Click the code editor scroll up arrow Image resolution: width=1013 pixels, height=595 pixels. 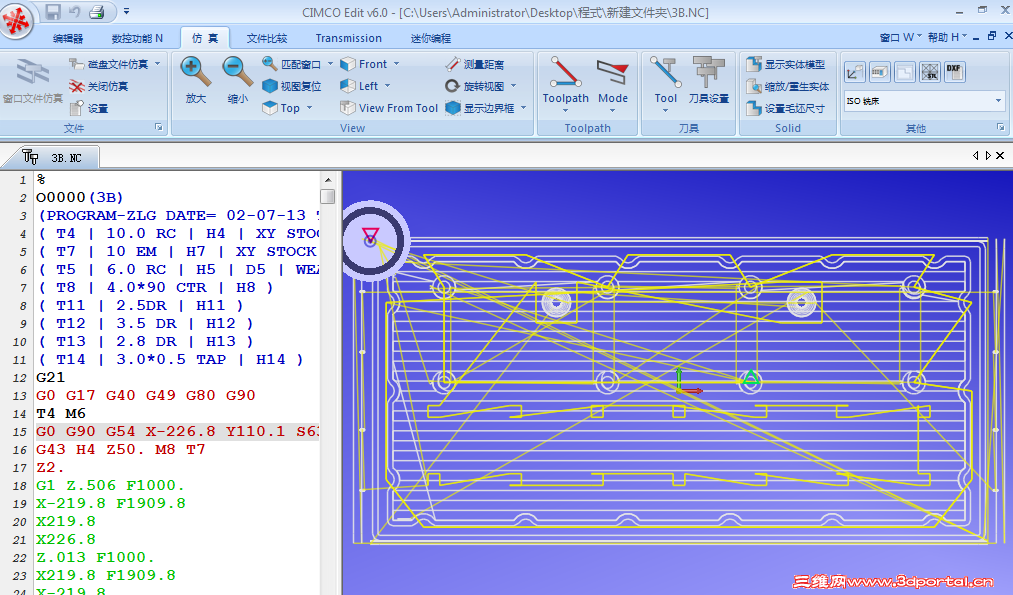(328, 180)
